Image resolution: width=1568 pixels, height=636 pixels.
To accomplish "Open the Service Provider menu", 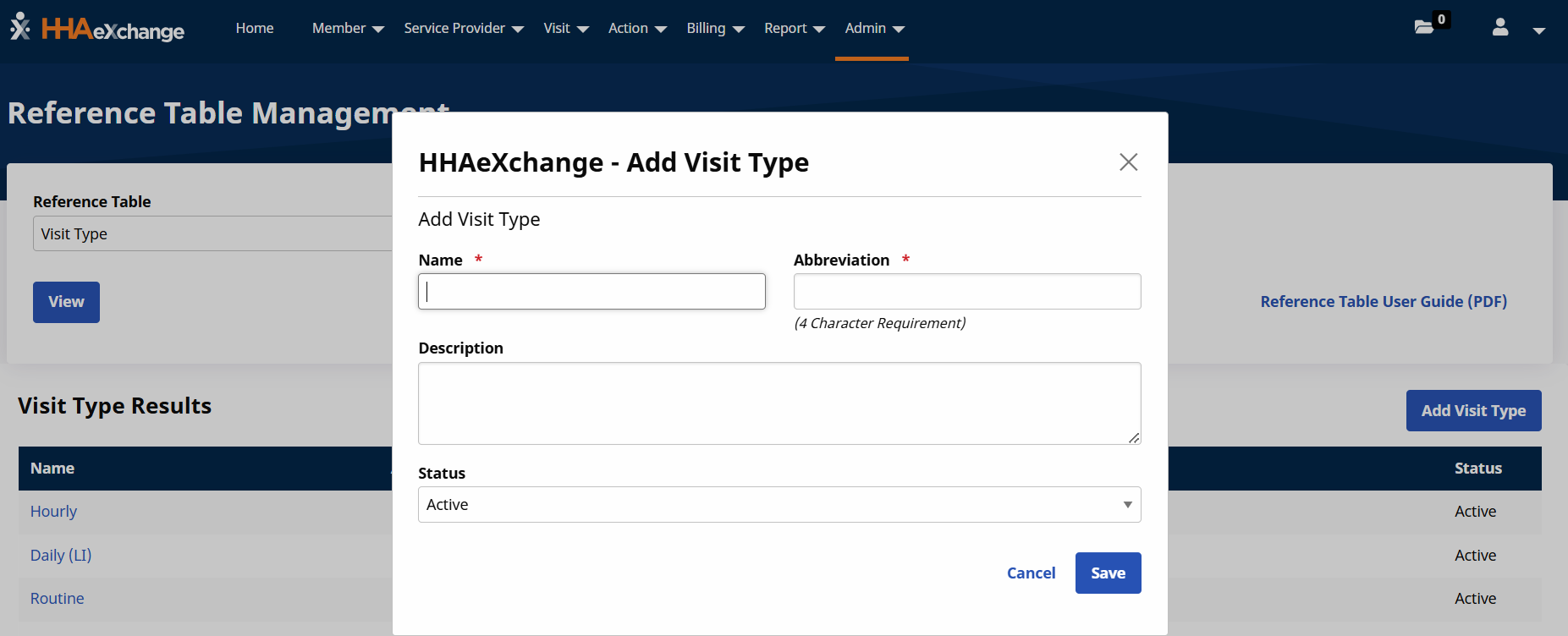I will coord(463,29).
